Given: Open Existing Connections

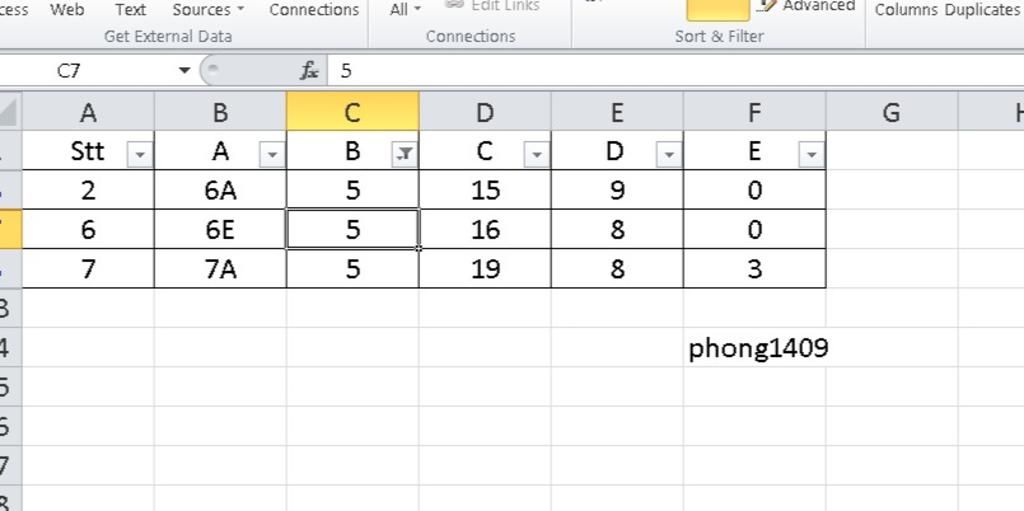Looking at the screenshot, I should pos(314,10).
